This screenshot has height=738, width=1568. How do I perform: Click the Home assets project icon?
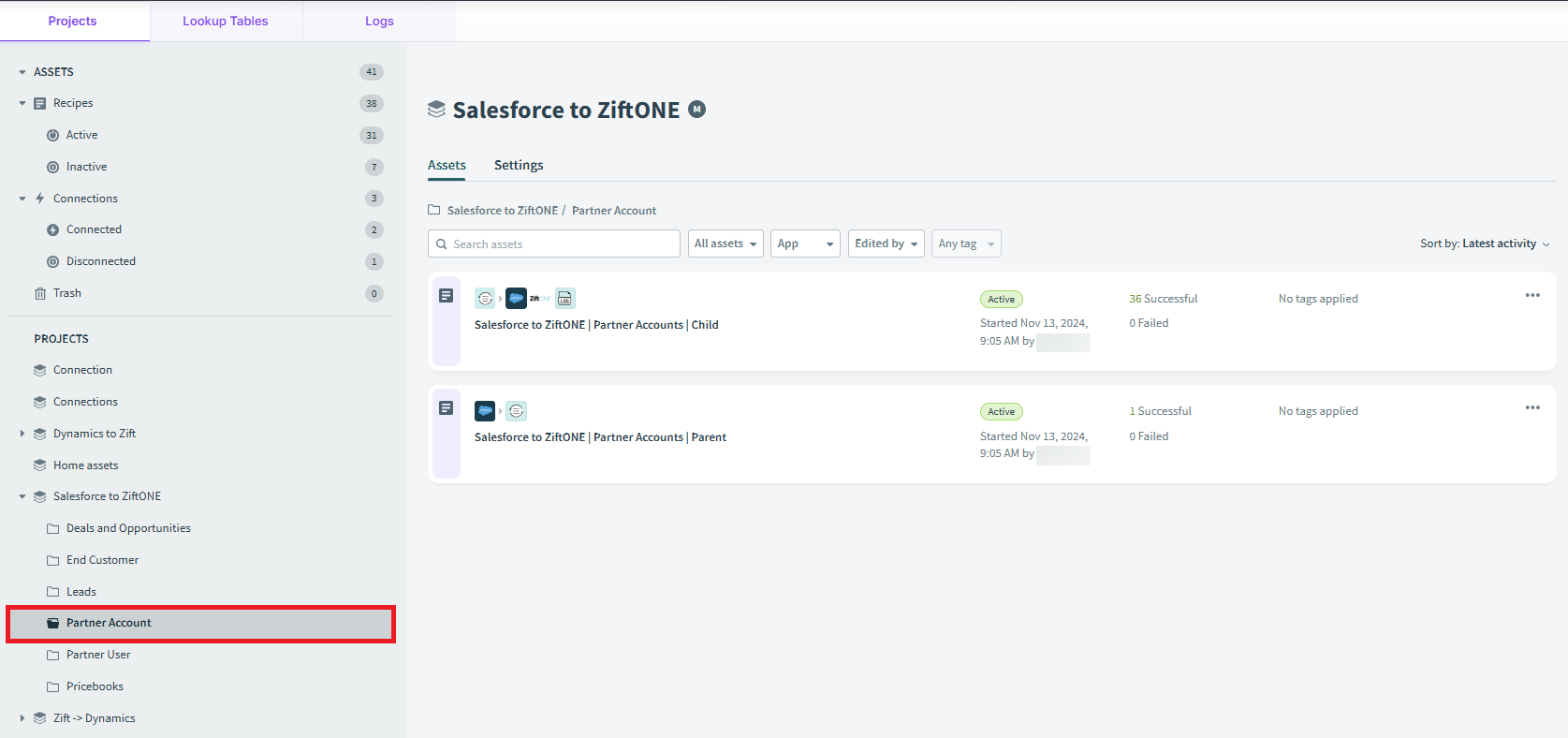coord(40,465)
